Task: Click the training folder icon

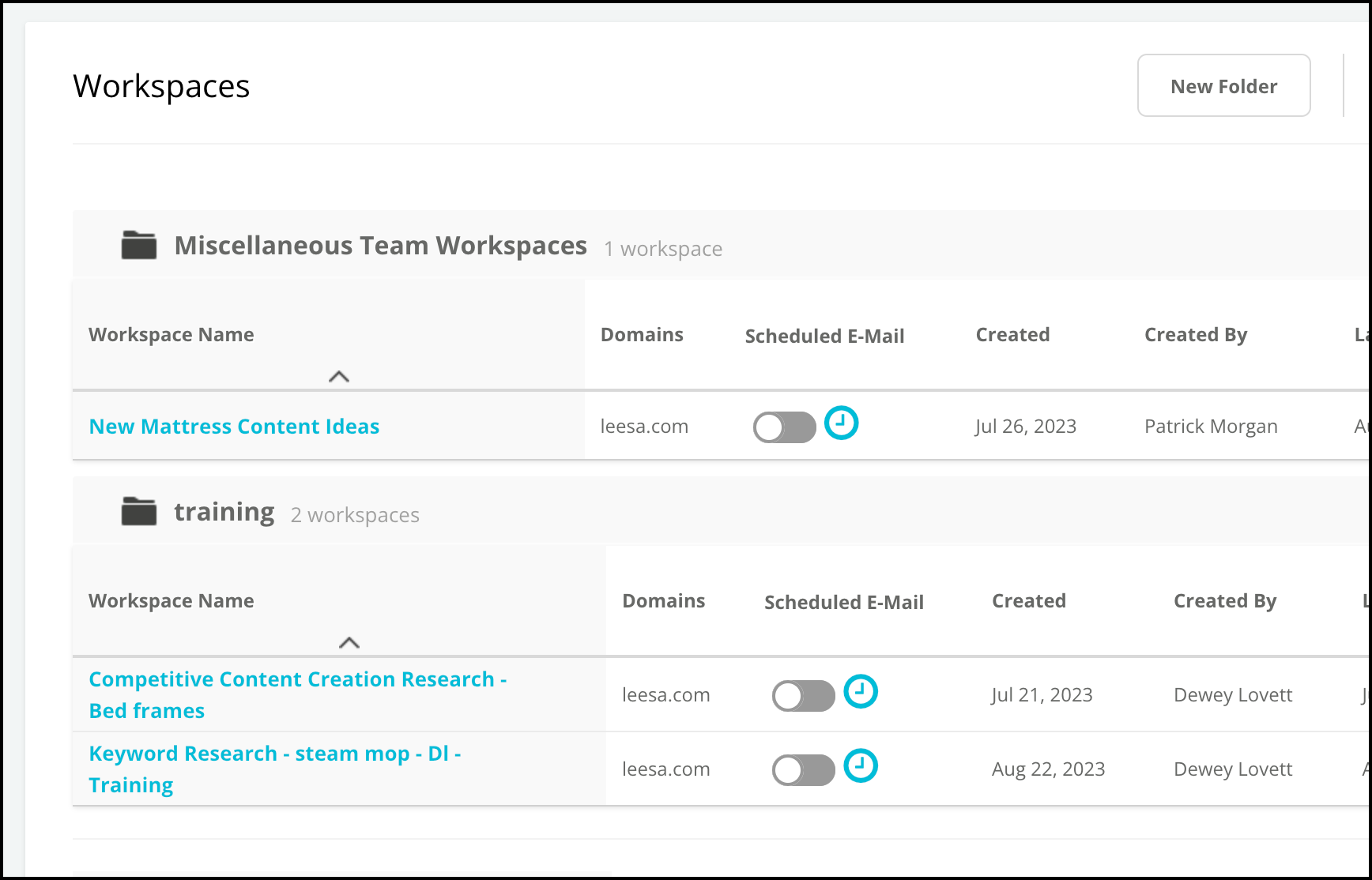Action: (139, 512)
